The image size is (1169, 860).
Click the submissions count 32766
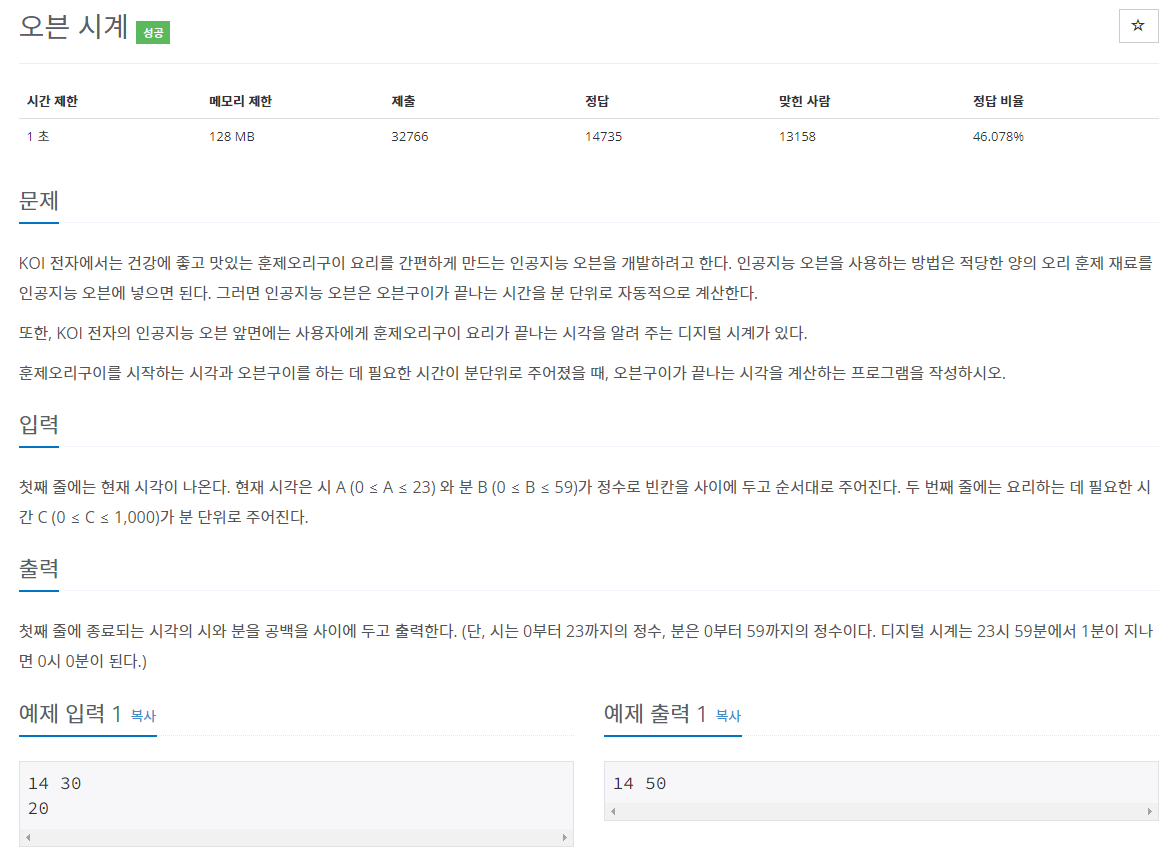click(x=410, y=136)
